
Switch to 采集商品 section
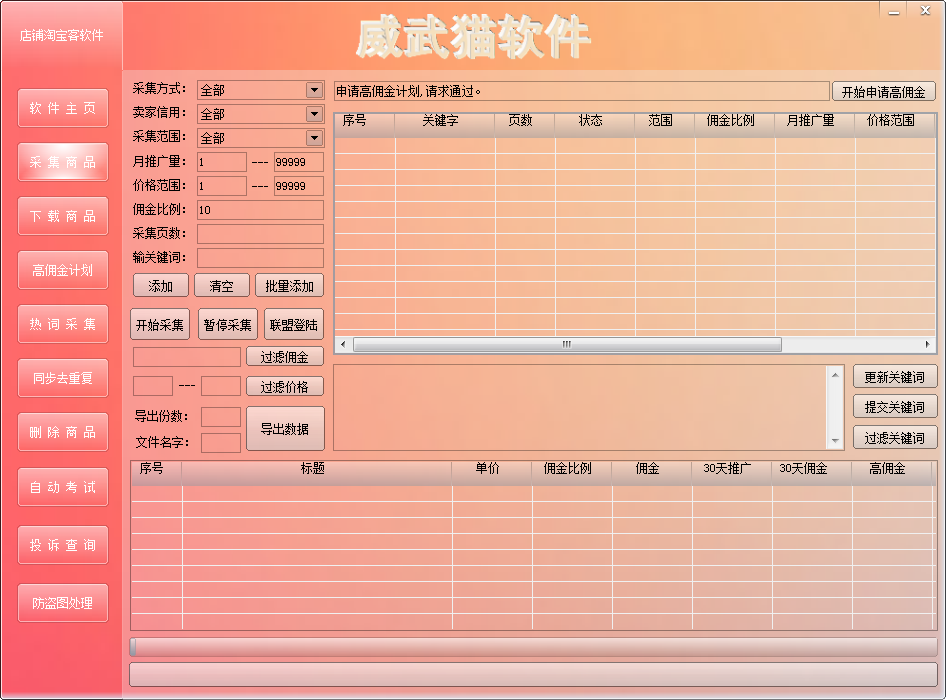tap(63, 162)
